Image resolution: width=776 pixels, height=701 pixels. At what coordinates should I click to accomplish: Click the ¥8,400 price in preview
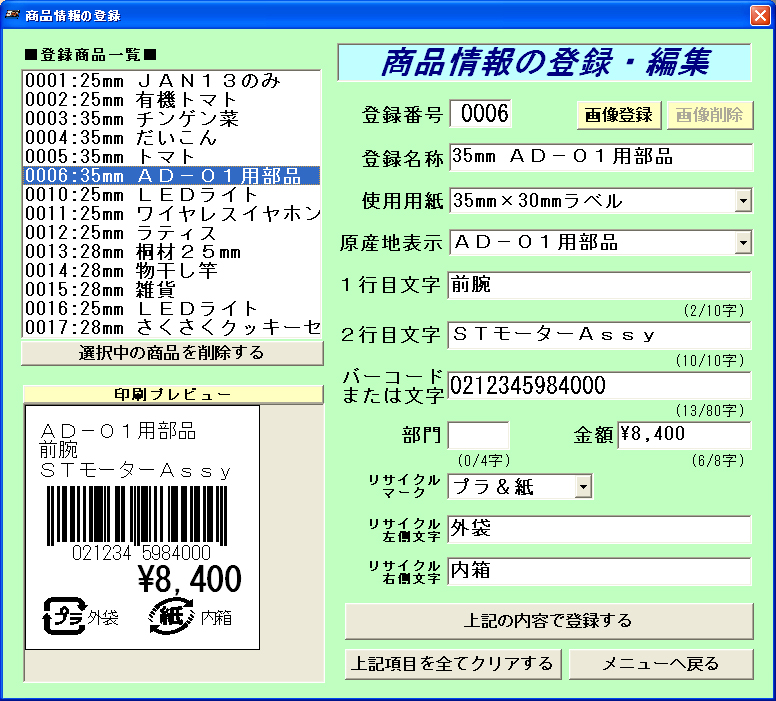tap(190, 579)
